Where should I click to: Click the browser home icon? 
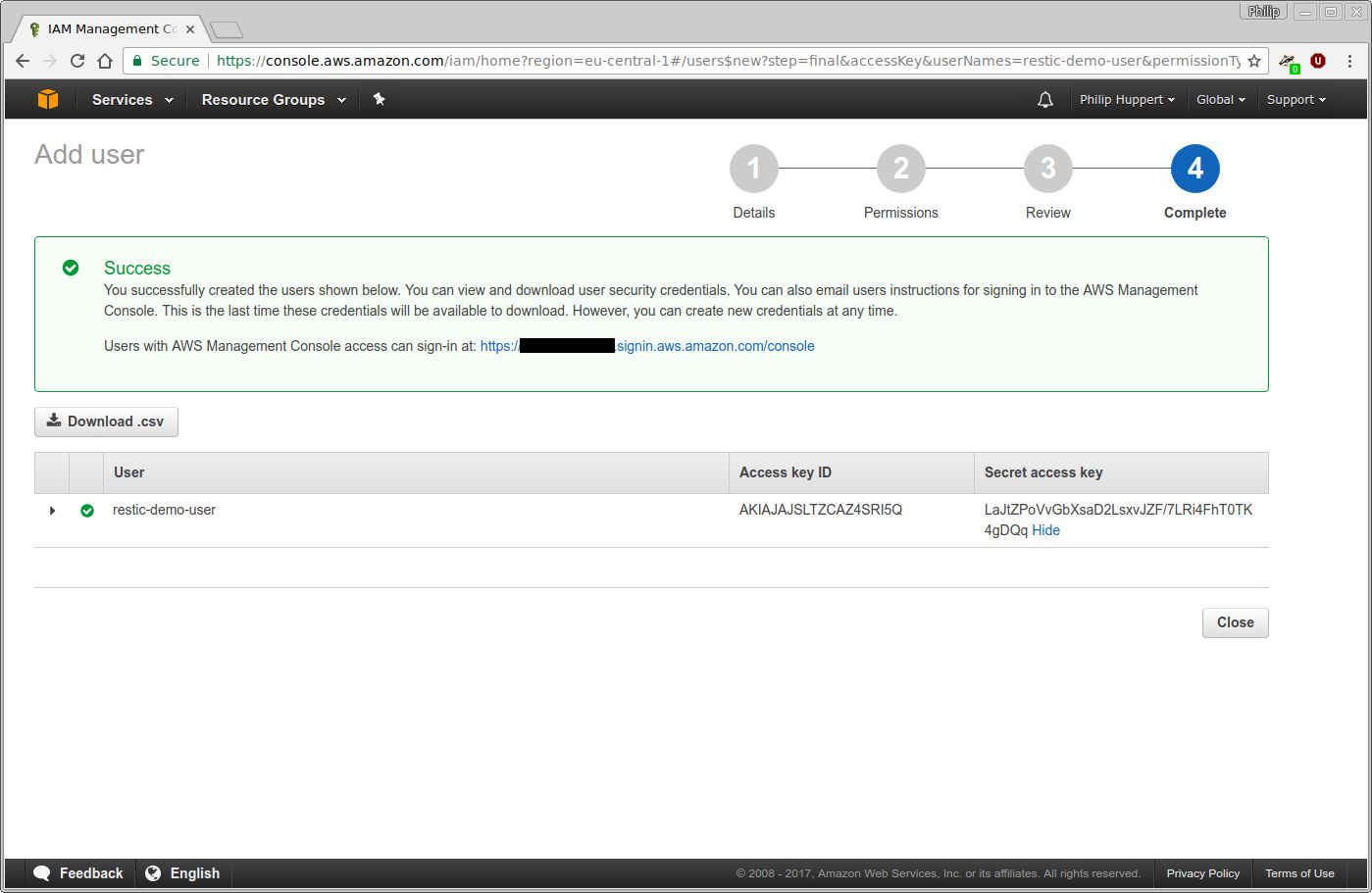point(105,60)
